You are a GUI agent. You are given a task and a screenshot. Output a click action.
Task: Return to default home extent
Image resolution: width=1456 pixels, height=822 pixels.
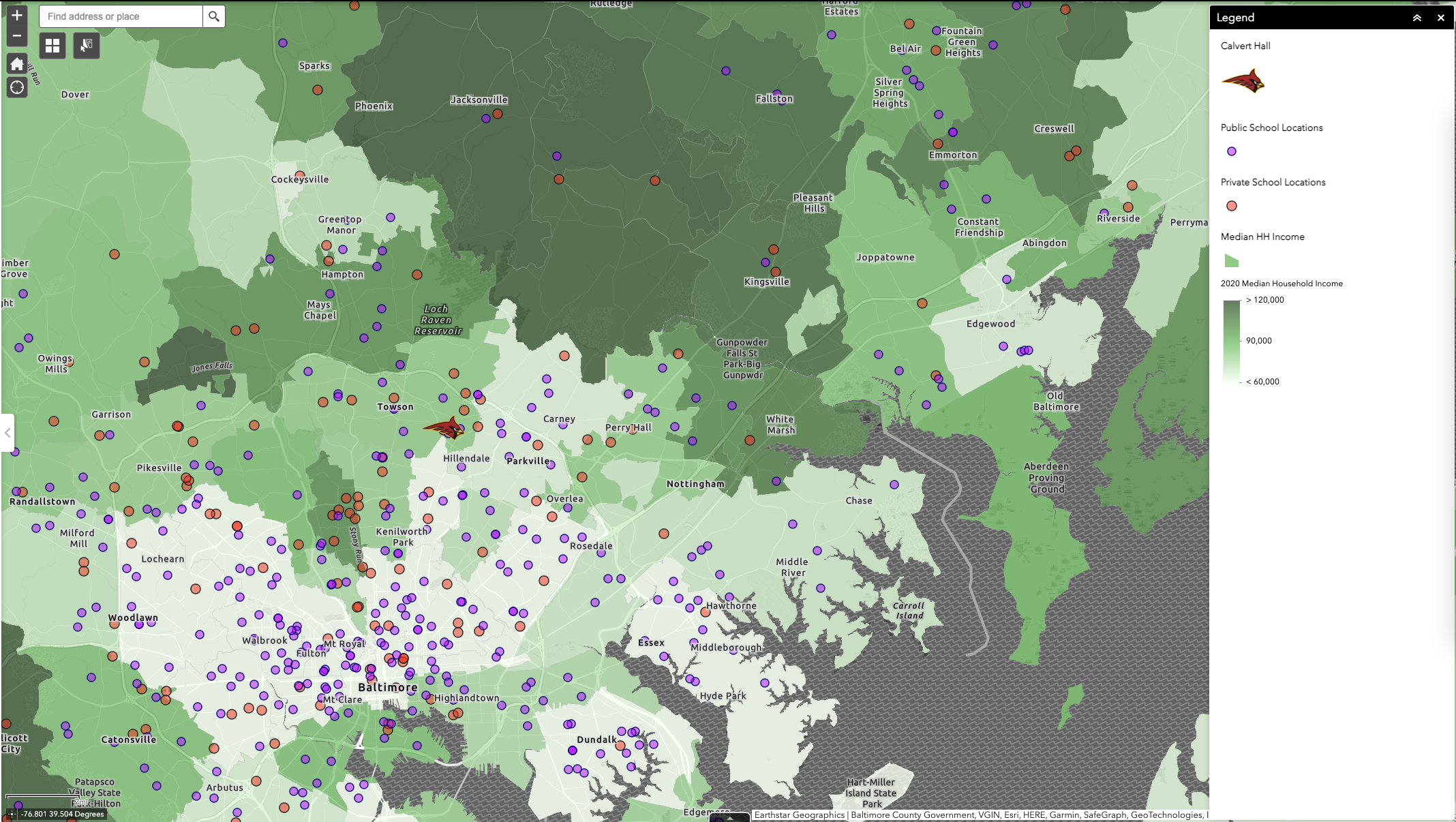(x=17, y=64)
